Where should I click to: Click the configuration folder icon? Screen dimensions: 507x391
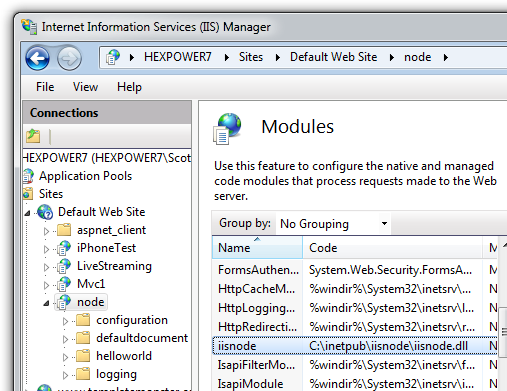point(83,319)
